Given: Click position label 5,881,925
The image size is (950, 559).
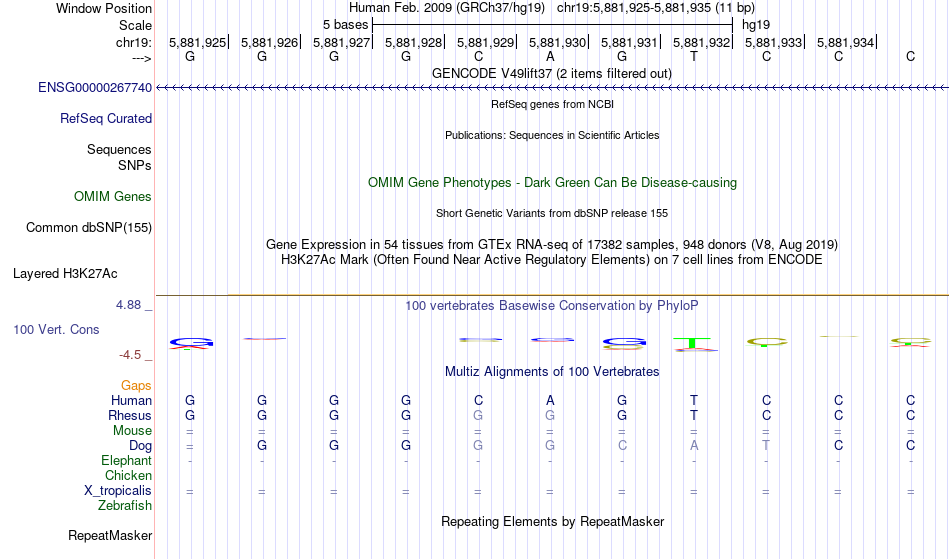Looking at the screenshot, I should (198, 42).
